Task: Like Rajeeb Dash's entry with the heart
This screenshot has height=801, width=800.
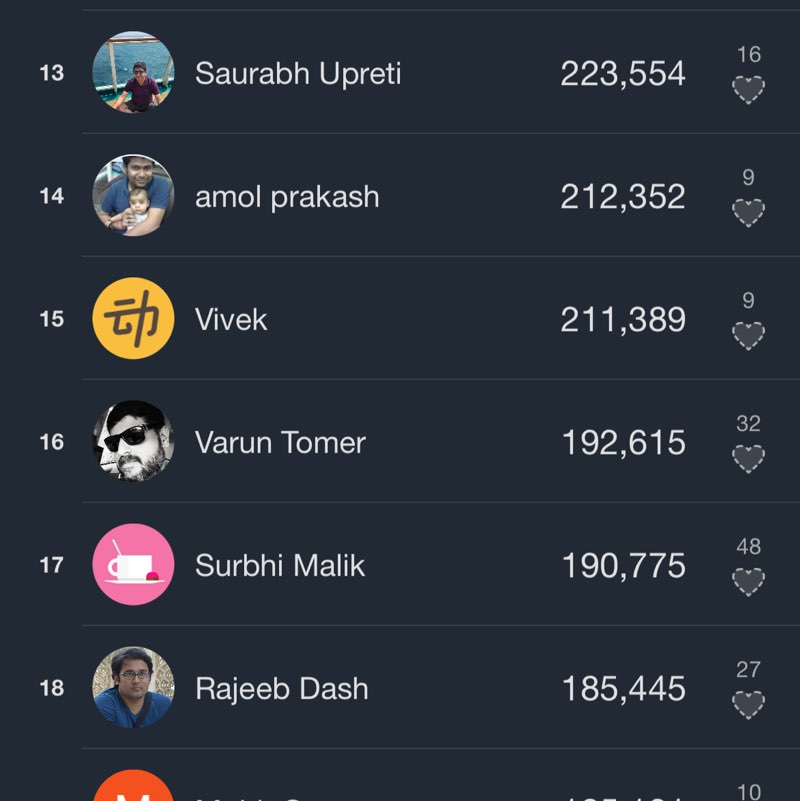Action: point(748,705)
